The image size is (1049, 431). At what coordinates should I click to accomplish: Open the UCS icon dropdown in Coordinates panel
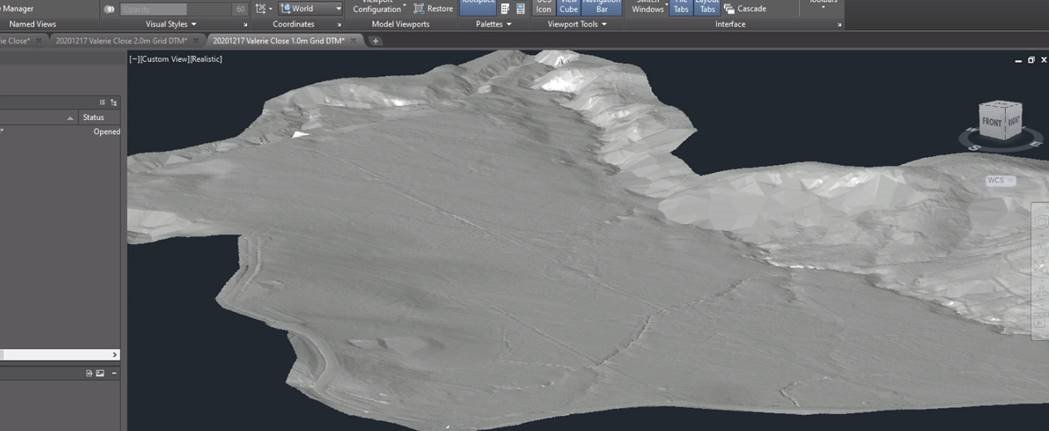pyautogui.click(x=264, y=9)
